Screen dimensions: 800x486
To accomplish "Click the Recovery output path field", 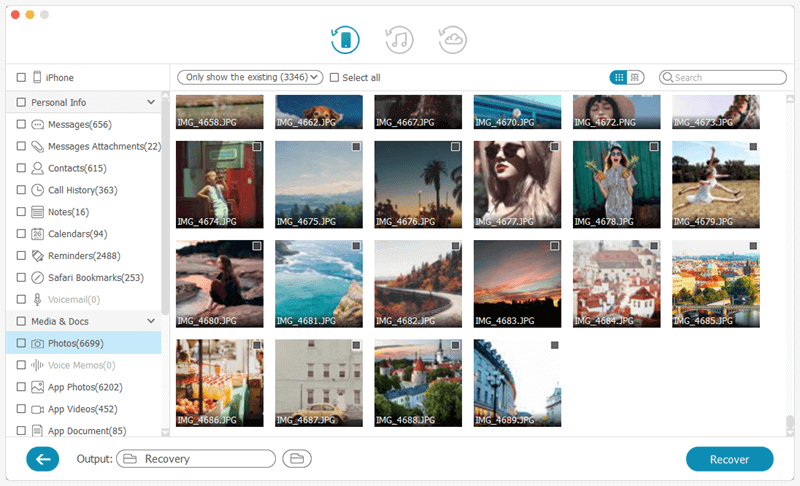I will click(x=196, y=459).
